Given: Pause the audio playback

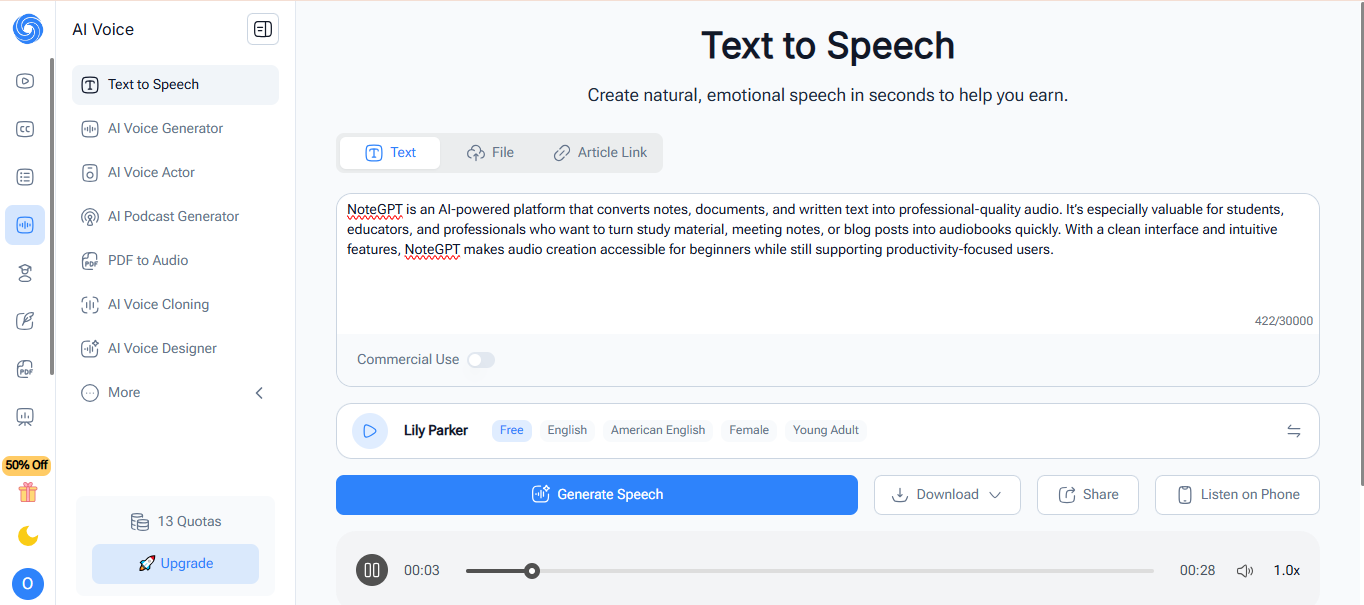Looking at the screenshot, I should 372,570.
